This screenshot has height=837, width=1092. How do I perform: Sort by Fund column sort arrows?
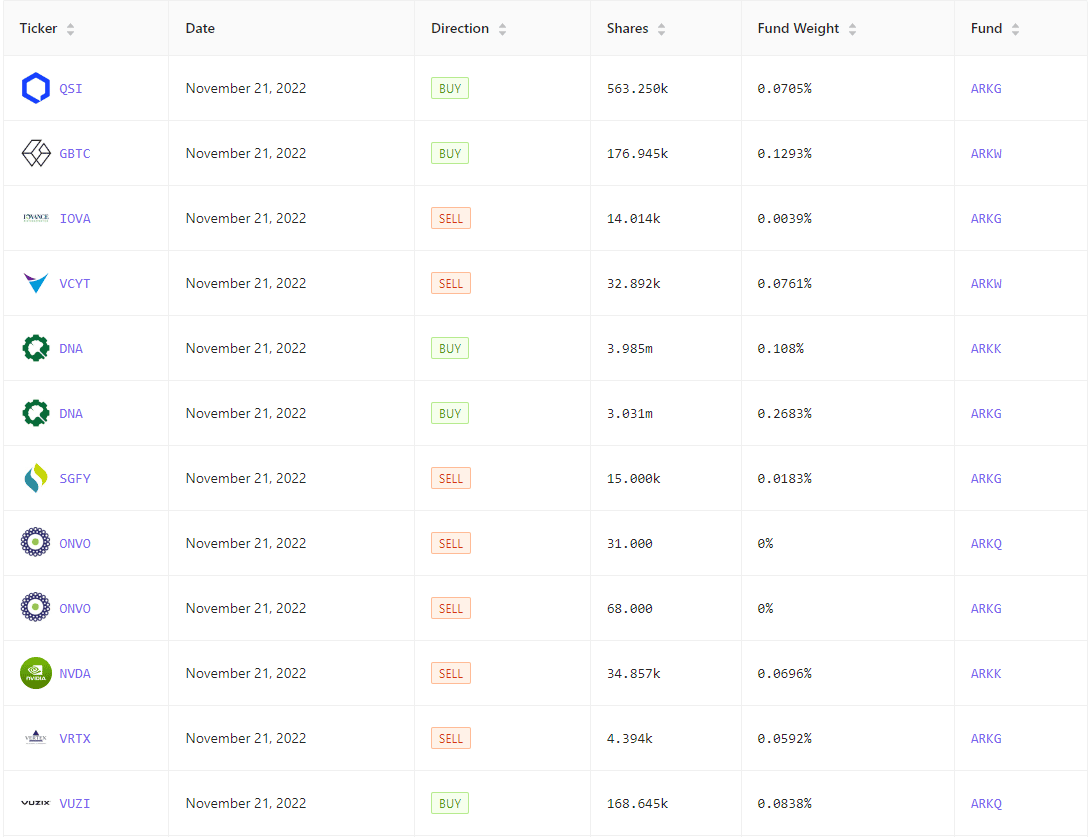(x=1015, y=29)
